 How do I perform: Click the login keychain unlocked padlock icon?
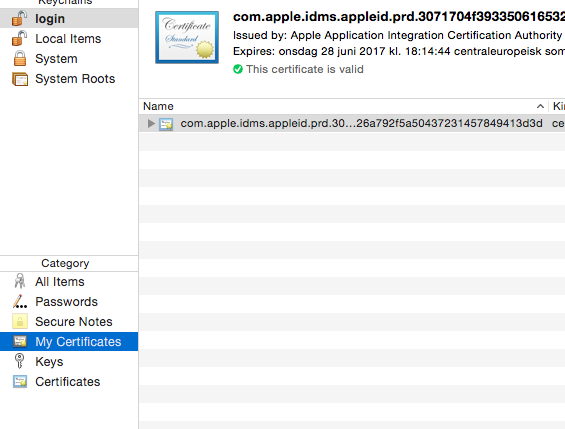click(19, 18)
